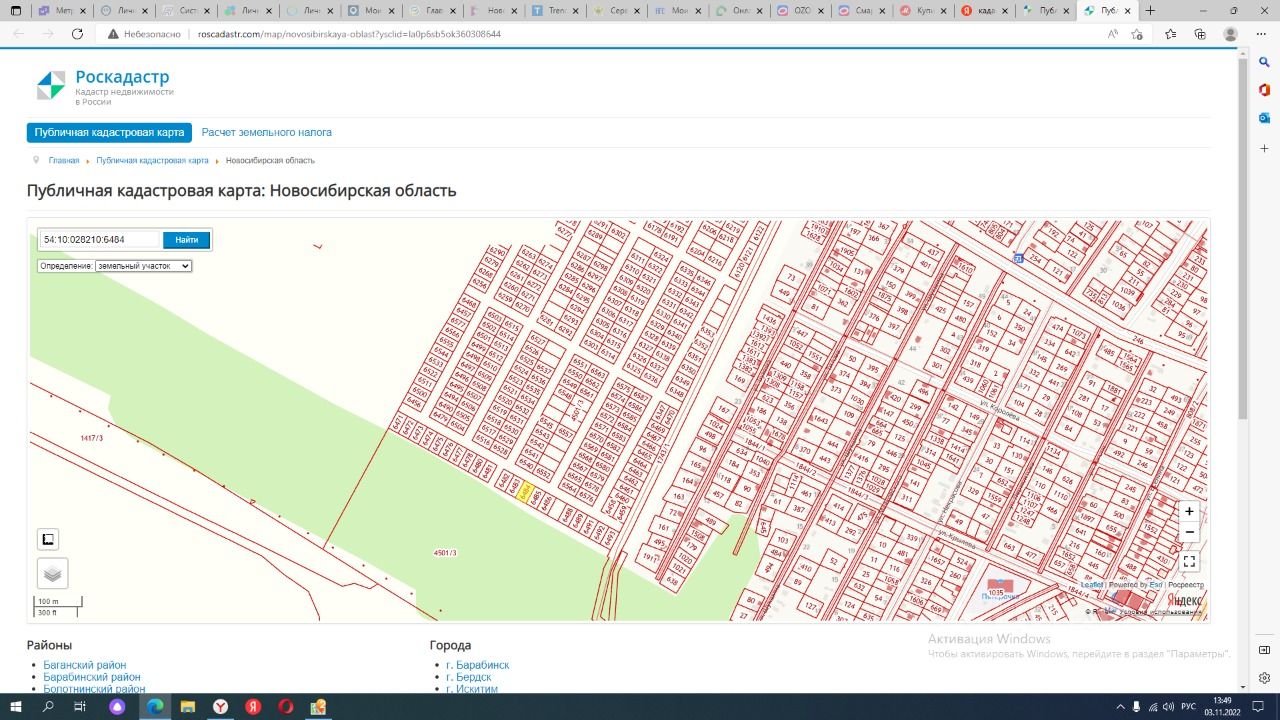Viewport: 1280px width, 720px height.
Task: Refresh the page with reload icon
Action: pos(77,34)
